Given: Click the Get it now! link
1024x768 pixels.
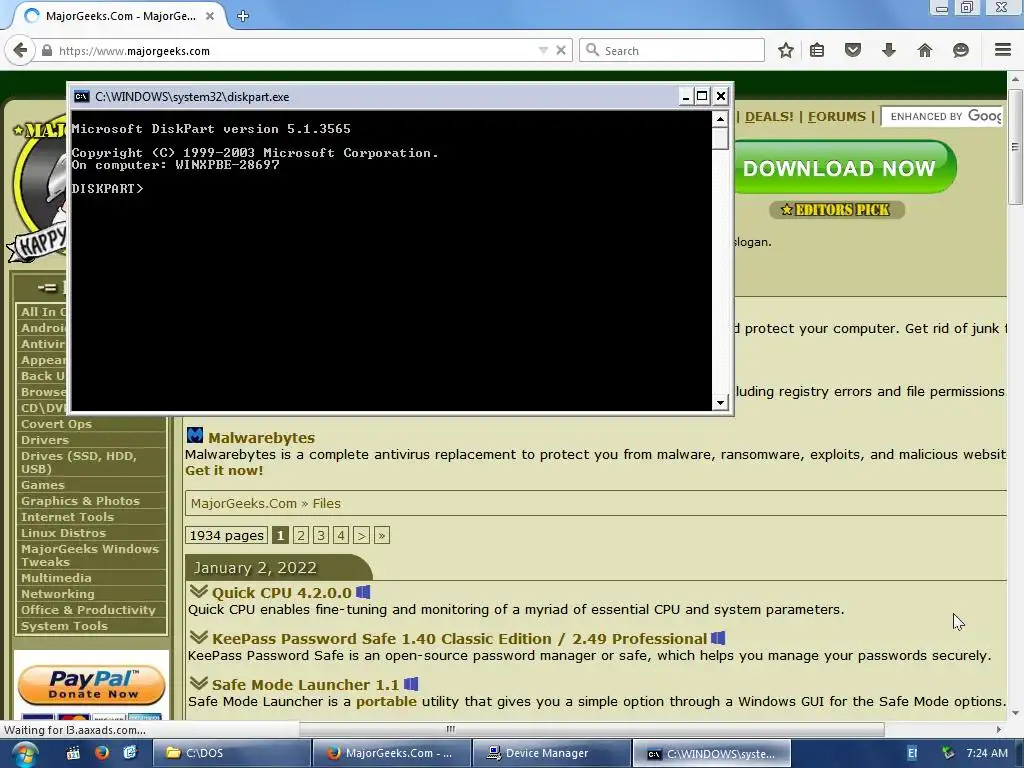Looking at the screenshot, I should (x=224, y=470).
